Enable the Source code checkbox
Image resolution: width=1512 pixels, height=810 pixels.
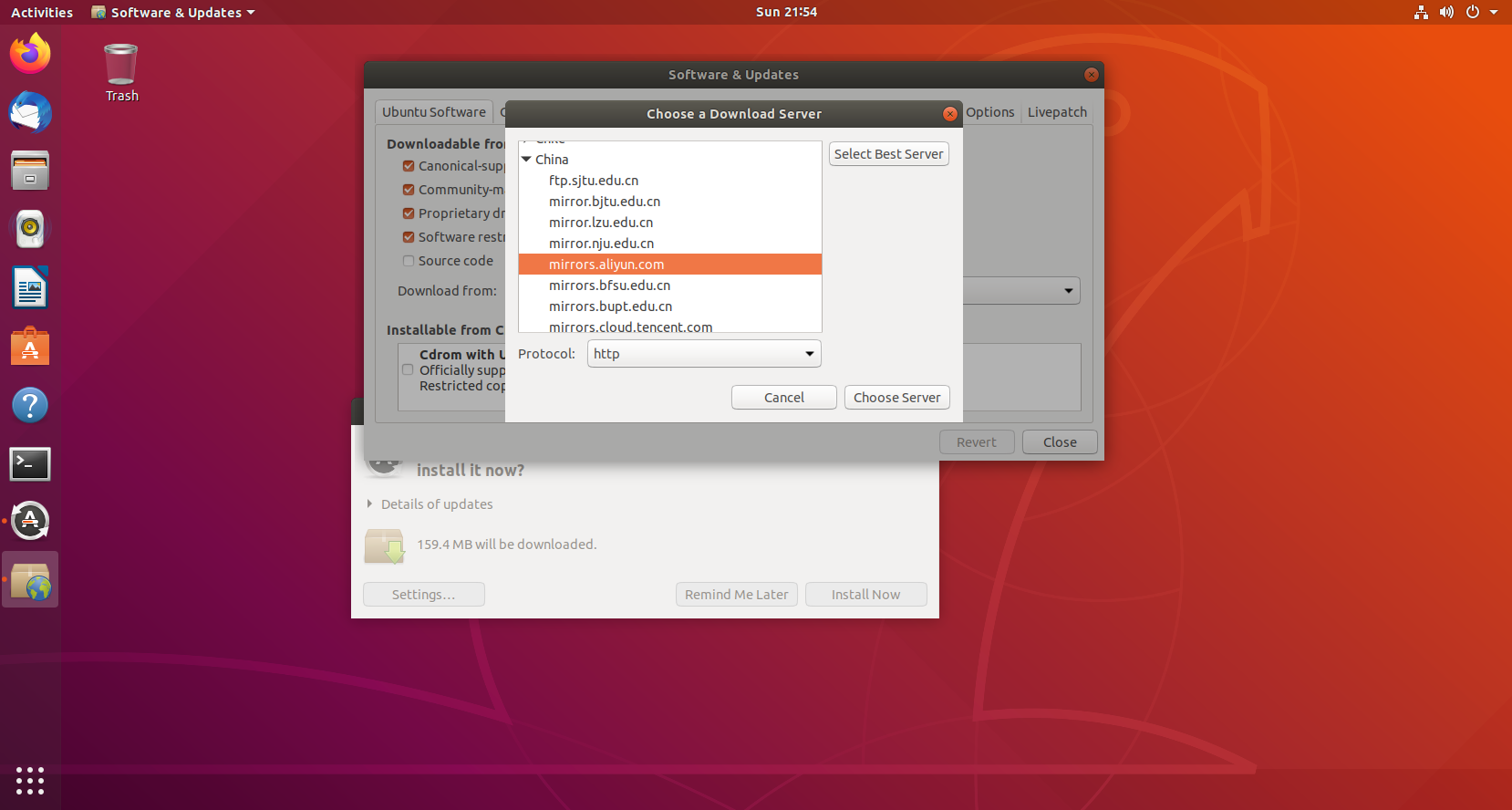click(x=409, y=261)
